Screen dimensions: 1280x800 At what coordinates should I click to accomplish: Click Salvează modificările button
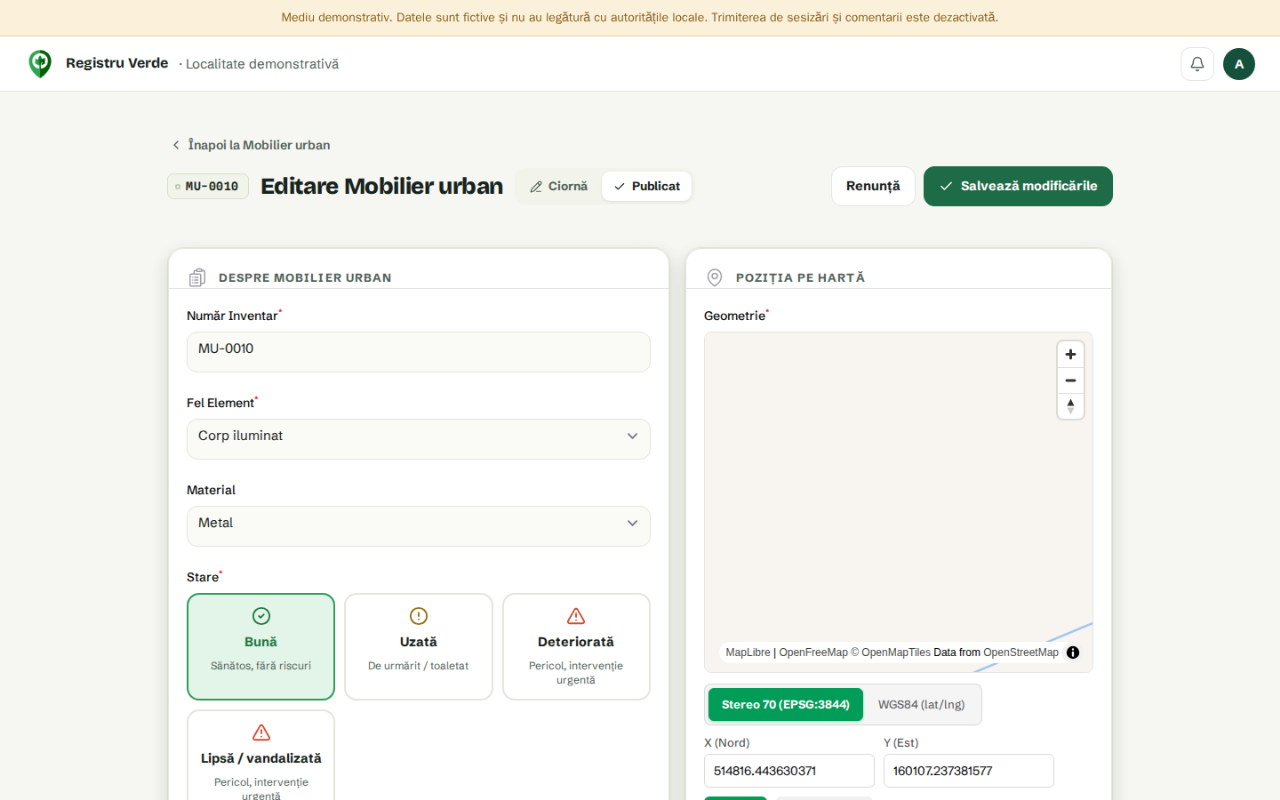tap(1018, 186)
